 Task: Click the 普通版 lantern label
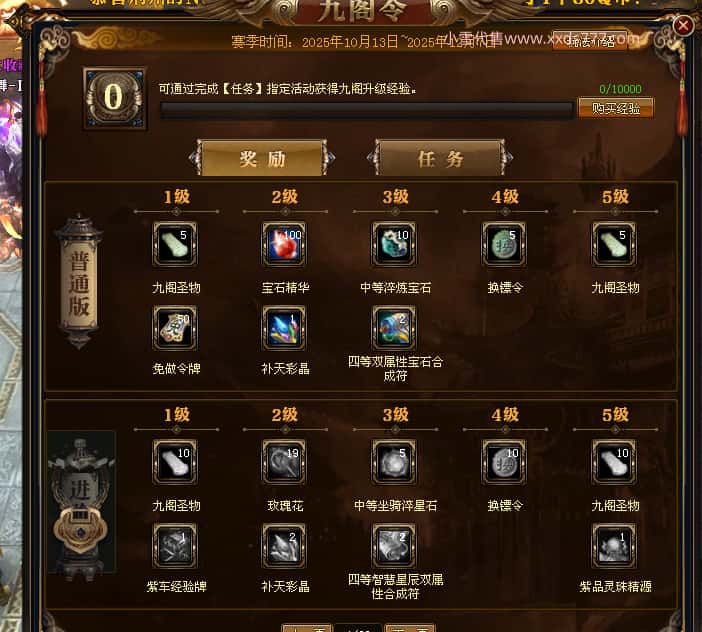pos(80,283)
